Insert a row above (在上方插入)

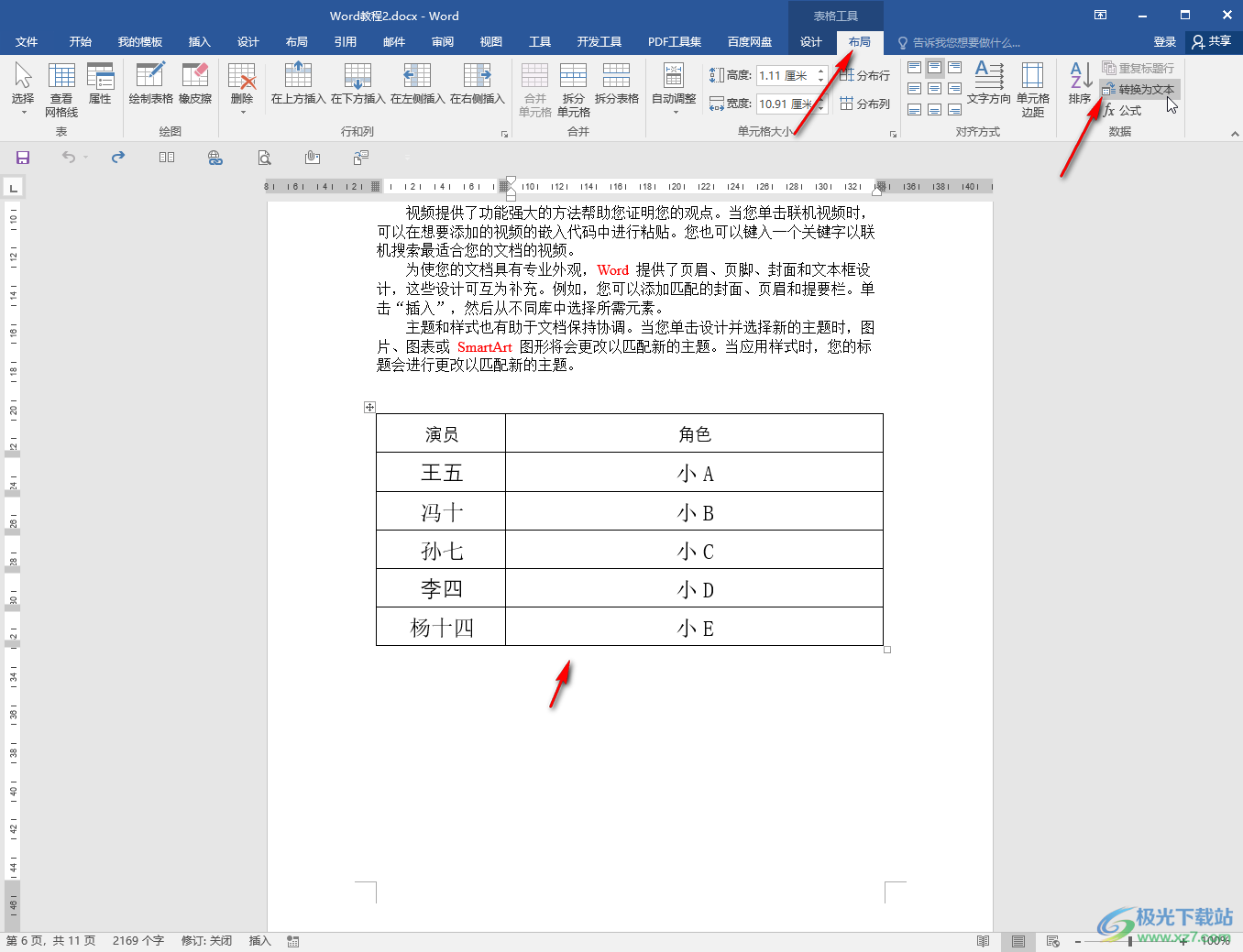pos(298,84)
